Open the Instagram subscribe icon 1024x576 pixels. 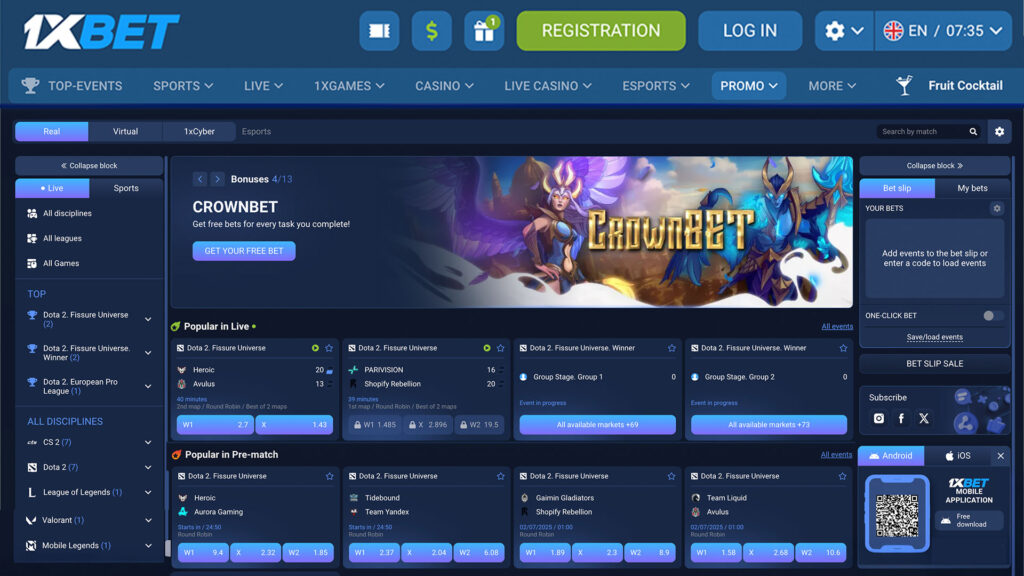(x=879, y=419)
